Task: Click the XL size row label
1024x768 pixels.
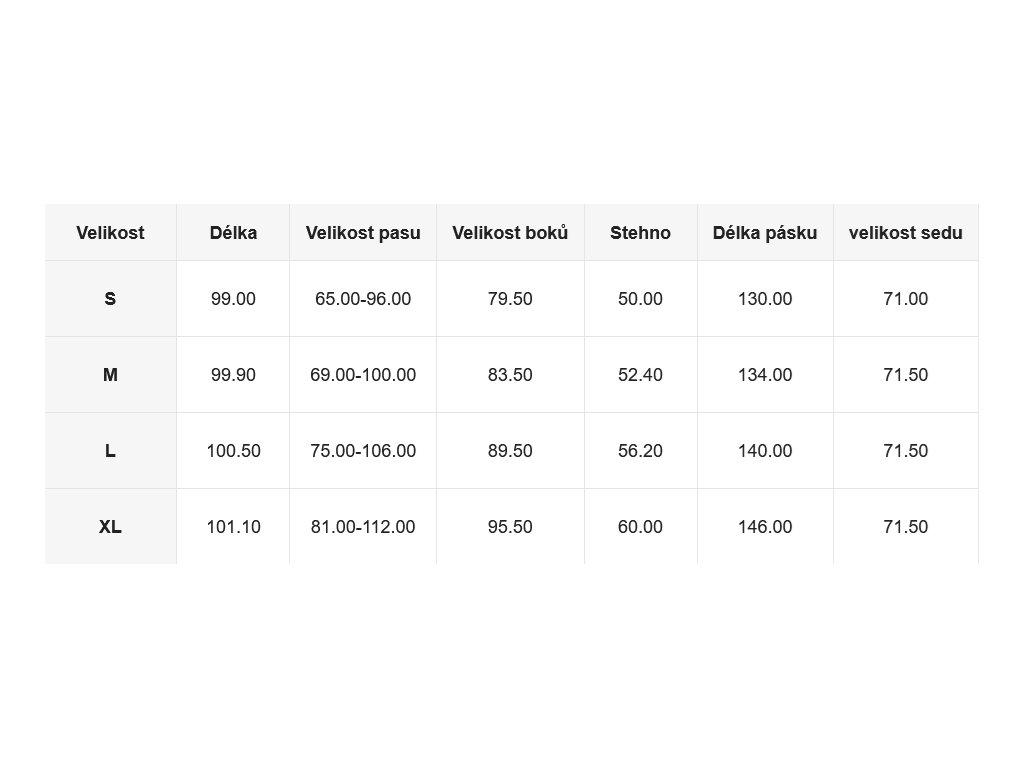Action: (110, 526)
